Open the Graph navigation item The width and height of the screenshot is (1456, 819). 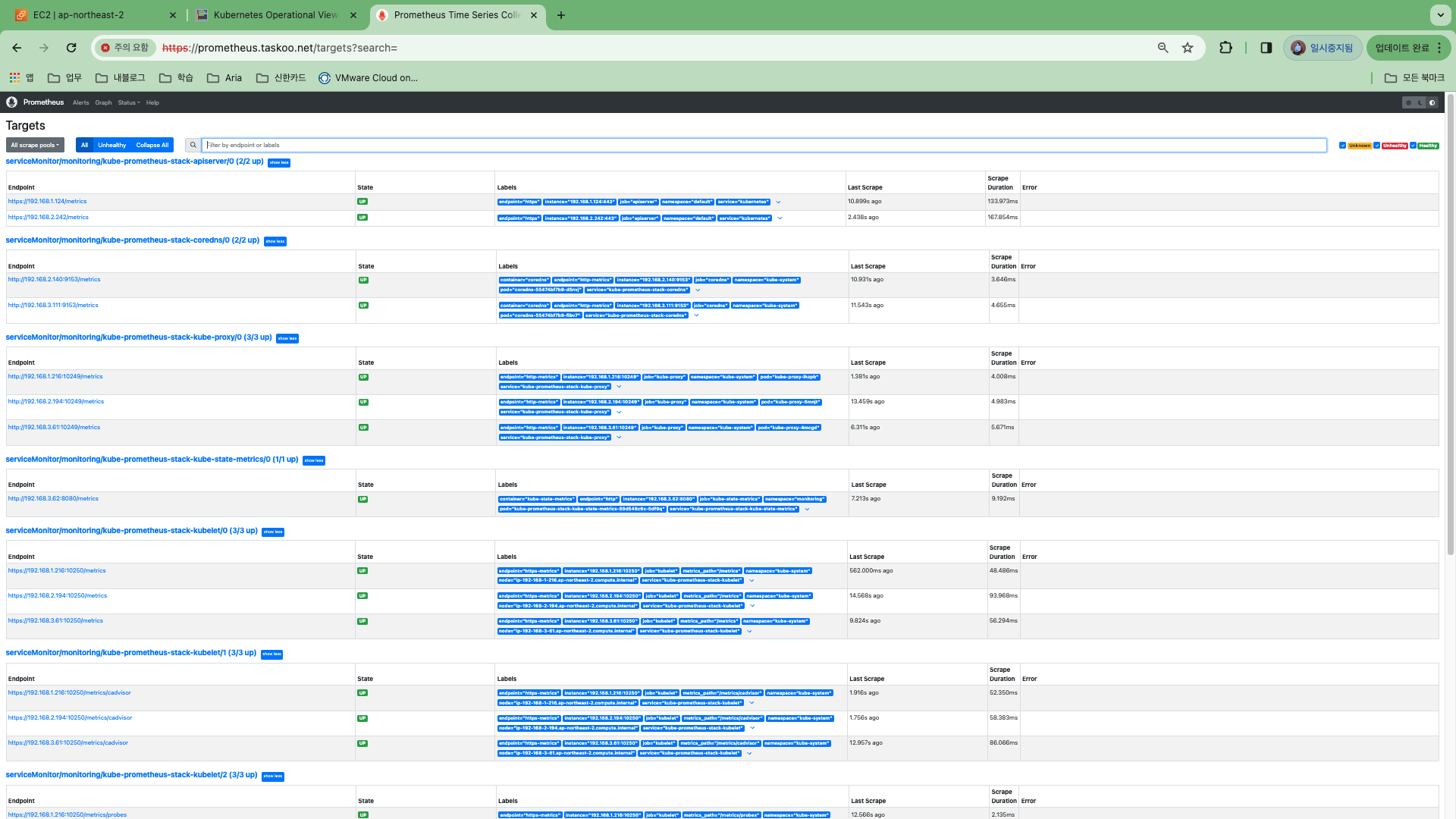103,102
